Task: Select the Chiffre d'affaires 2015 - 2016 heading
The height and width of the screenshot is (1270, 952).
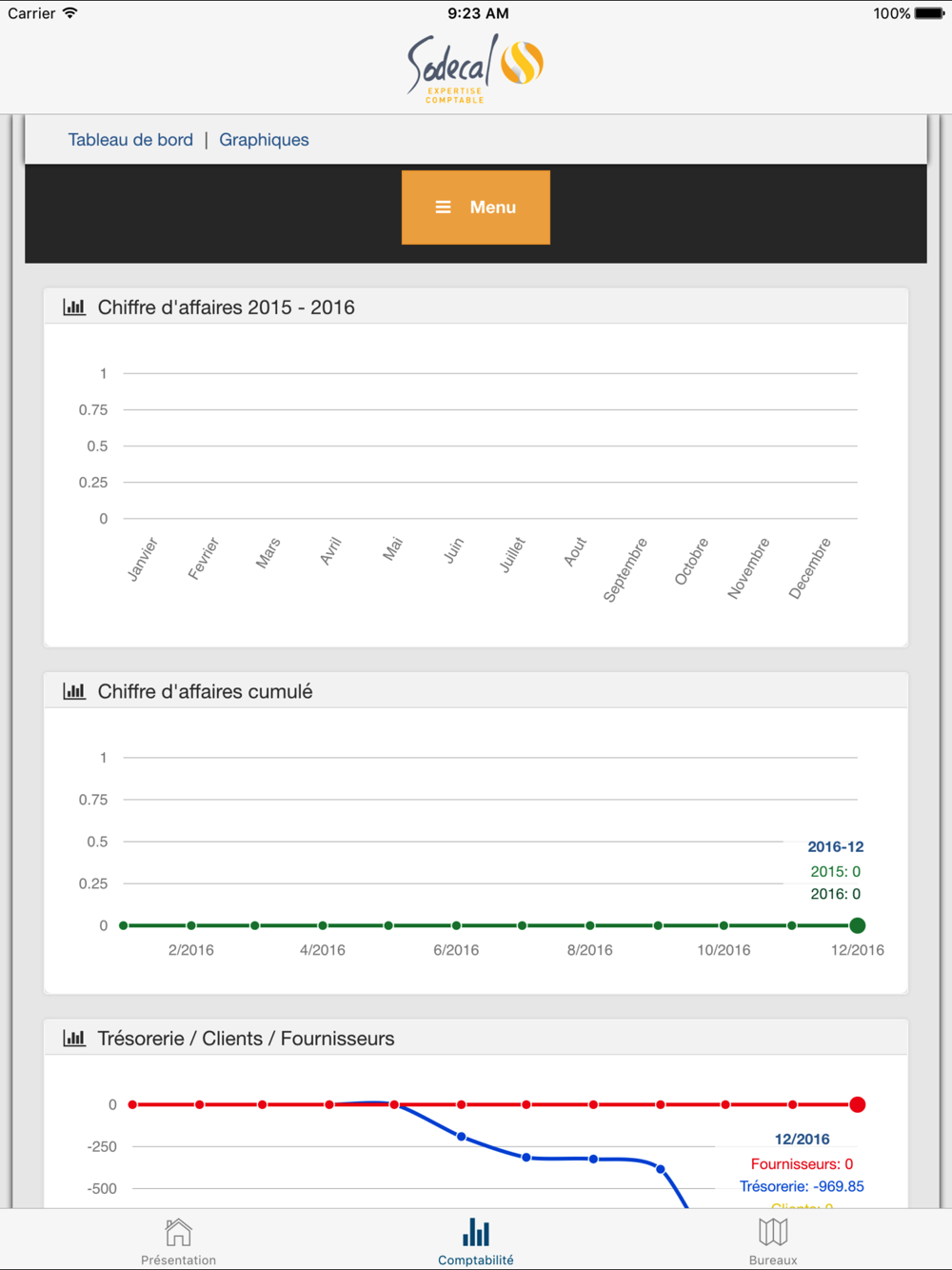Action: (227, 308)
